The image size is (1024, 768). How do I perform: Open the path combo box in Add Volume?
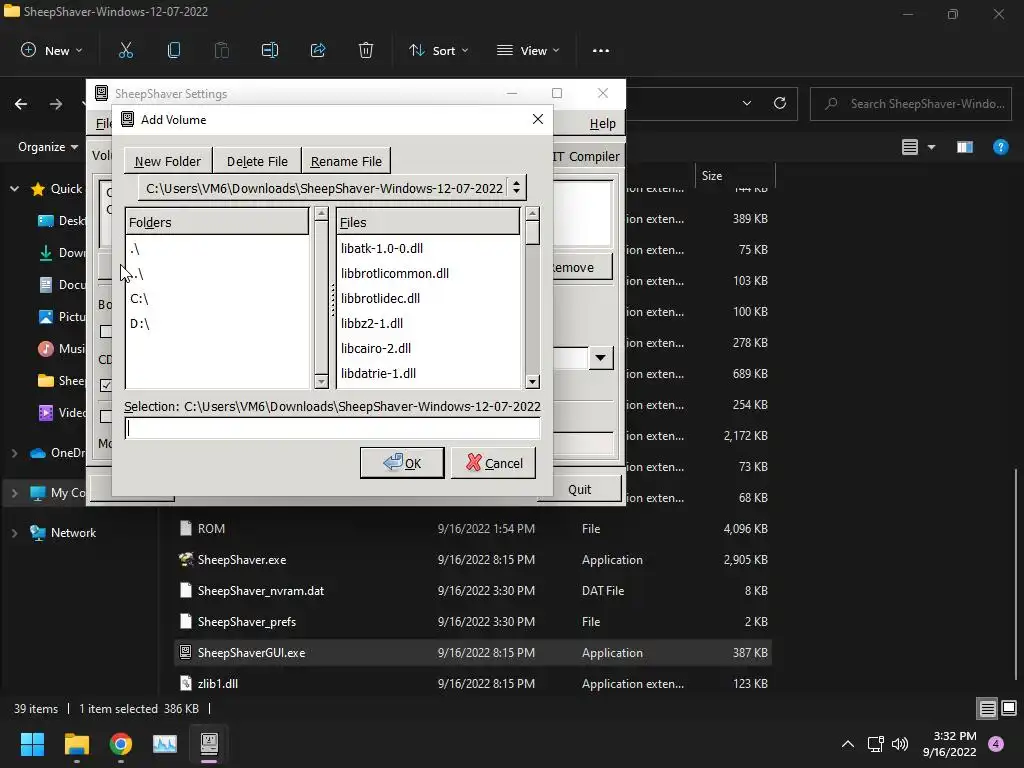point(332,188)
